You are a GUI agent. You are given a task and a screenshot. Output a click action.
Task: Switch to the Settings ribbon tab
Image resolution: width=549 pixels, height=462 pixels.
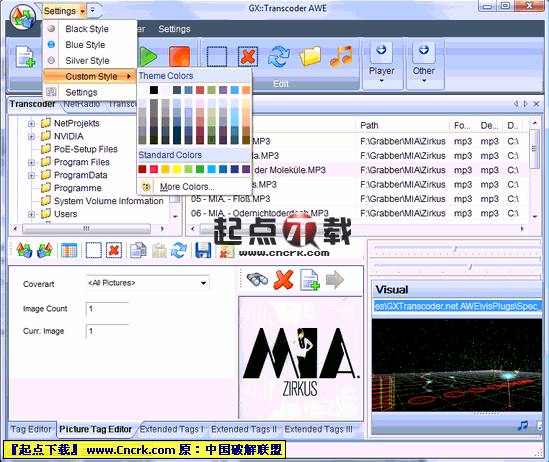point(174,29)
